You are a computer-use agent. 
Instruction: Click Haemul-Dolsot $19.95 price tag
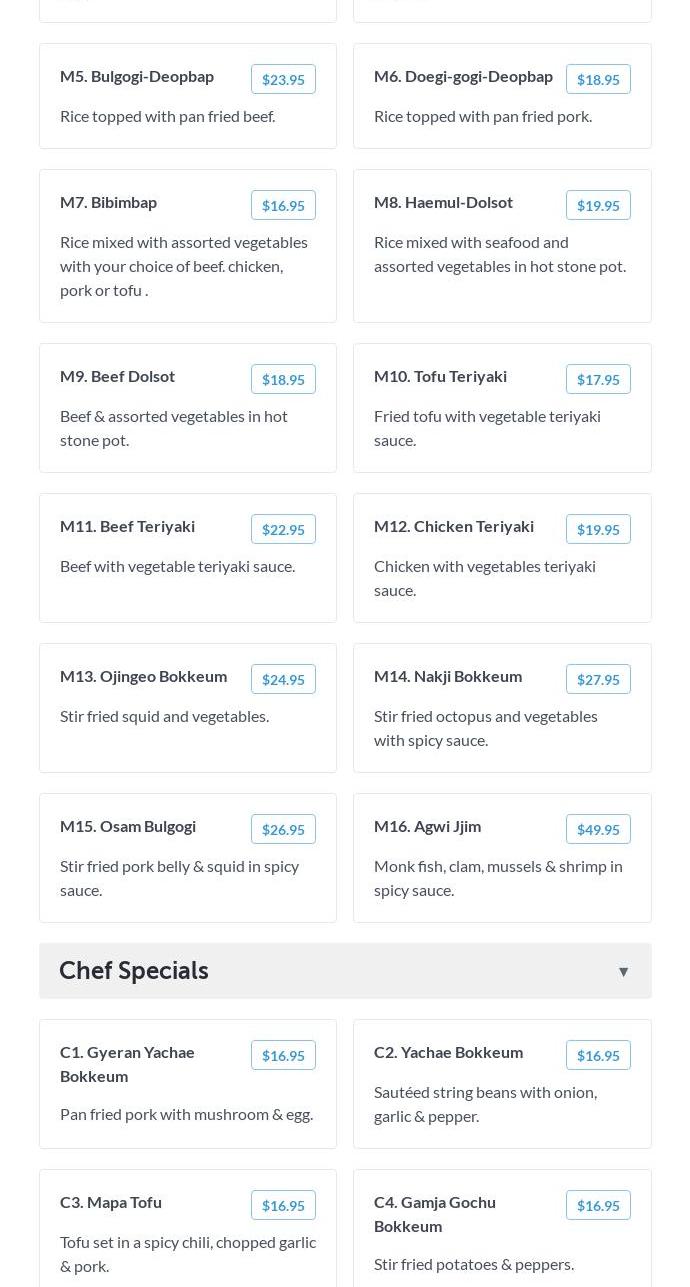pos(597,206)
